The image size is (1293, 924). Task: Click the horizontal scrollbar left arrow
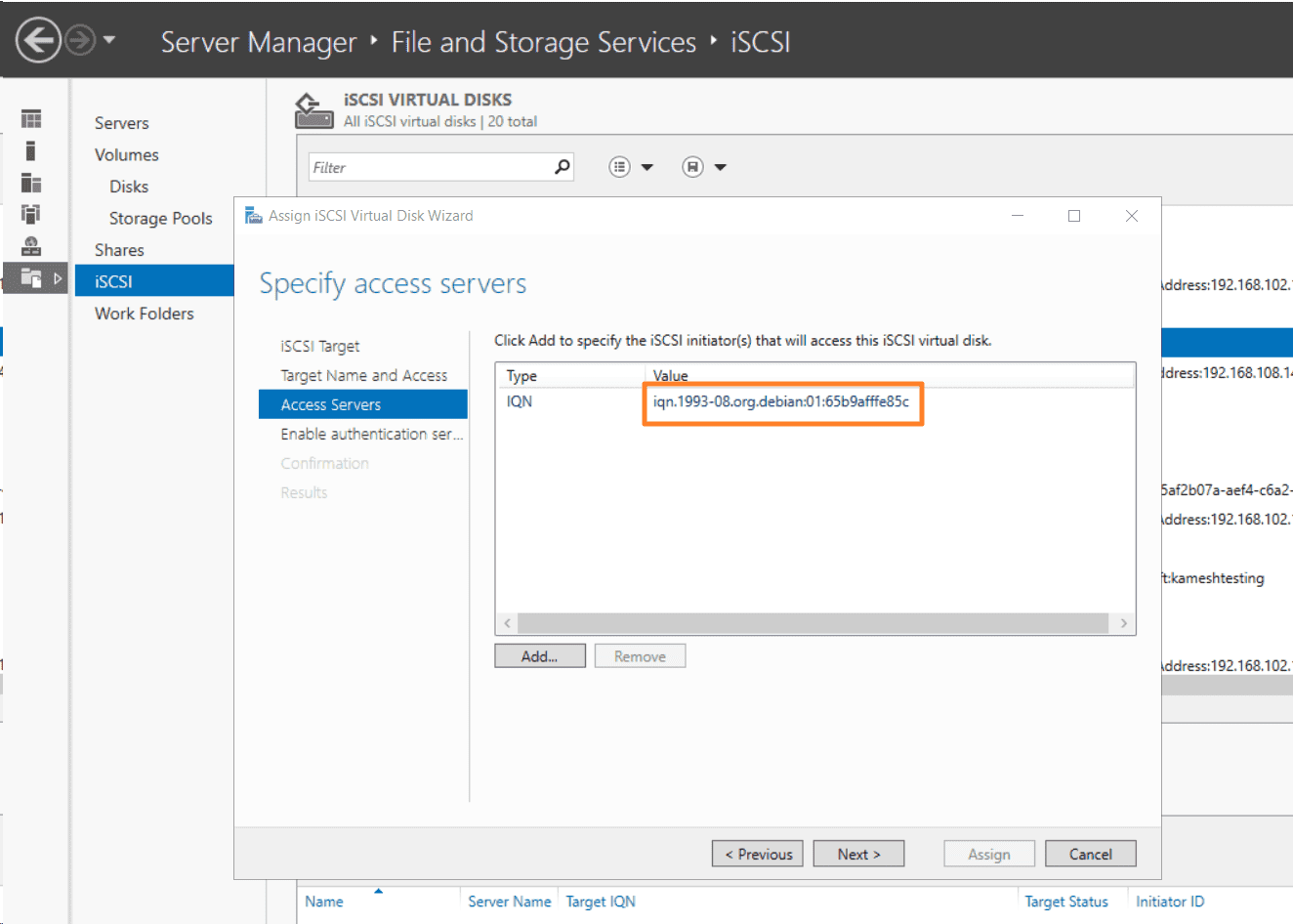507,623
